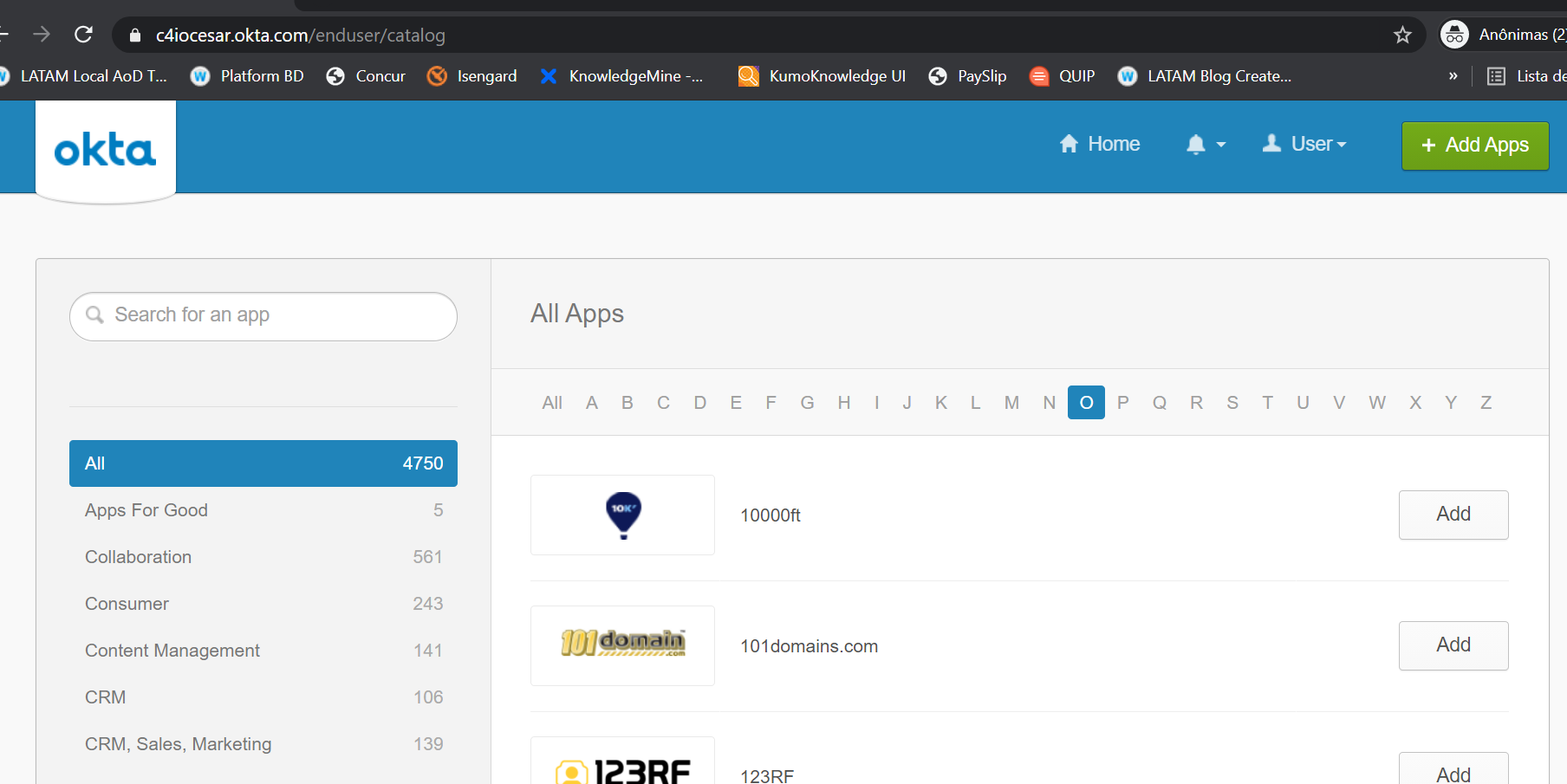Image resolution: width=1567 pixels, height=784 pixels.
Task: Click the magnifier icon in the app search
Action: pos(95,315)
